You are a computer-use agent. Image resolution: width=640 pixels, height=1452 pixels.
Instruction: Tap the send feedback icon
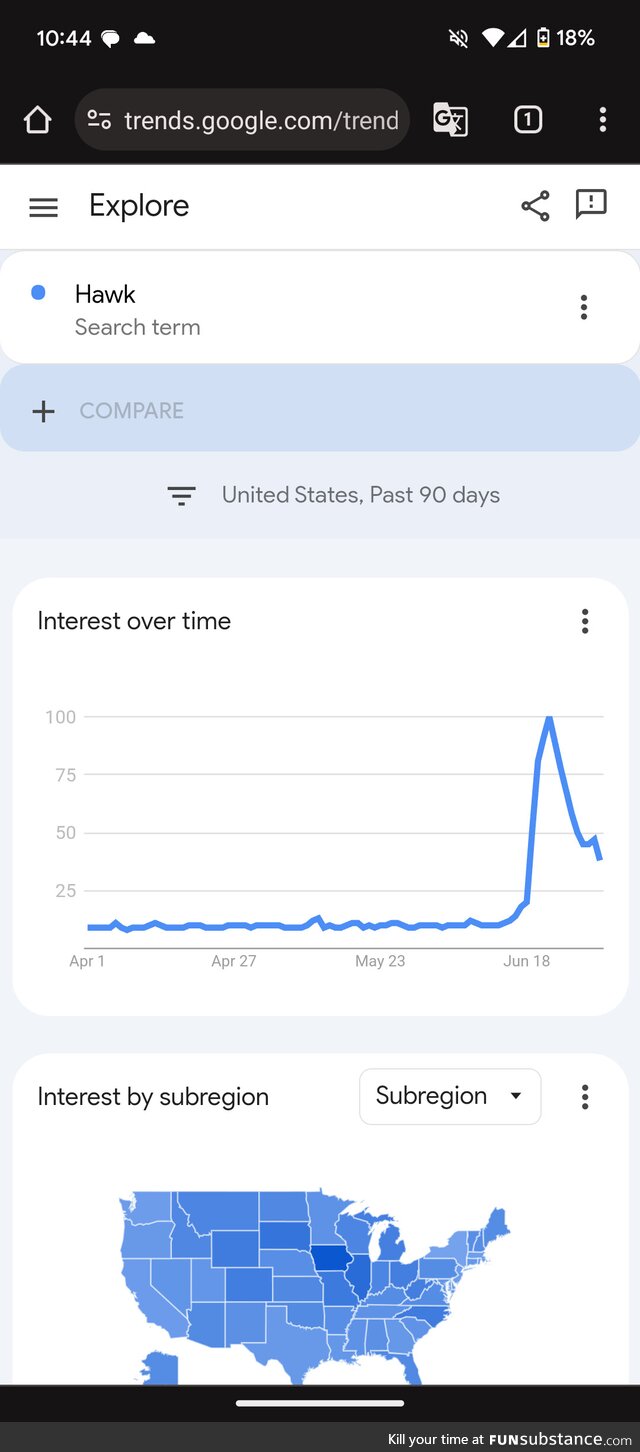(x=591, y=205)
